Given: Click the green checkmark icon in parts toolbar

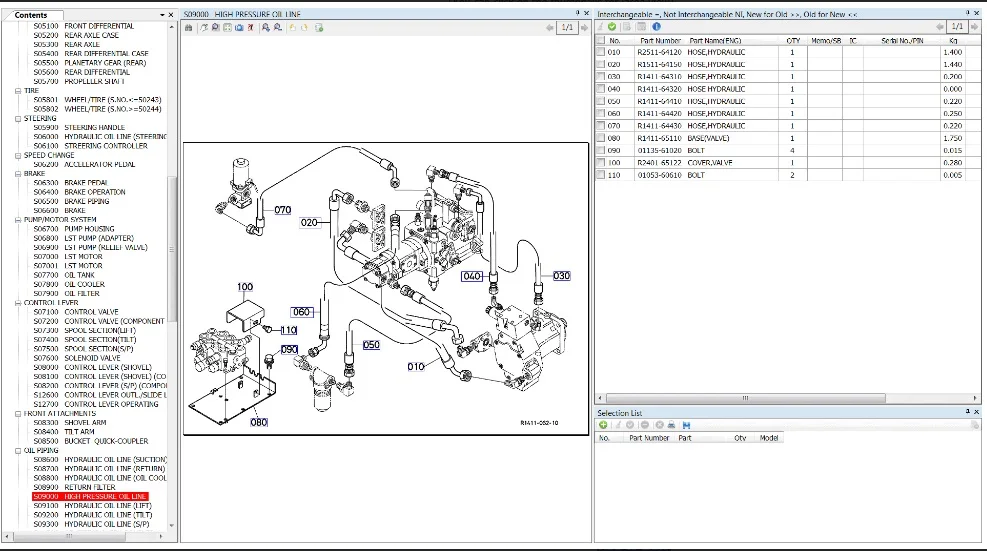Looking at the screenshot, I should [x=612, y=27].
